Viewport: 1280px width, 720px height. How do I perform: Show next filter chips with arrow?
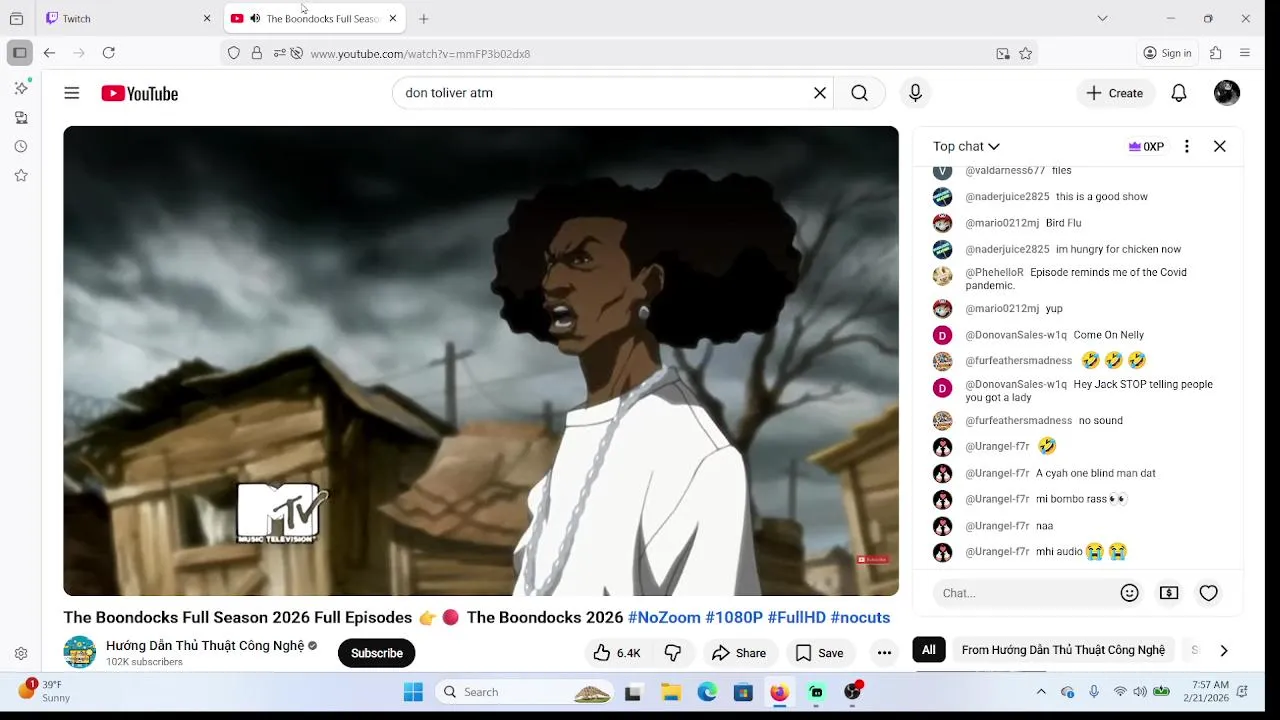pos(1223,650)
